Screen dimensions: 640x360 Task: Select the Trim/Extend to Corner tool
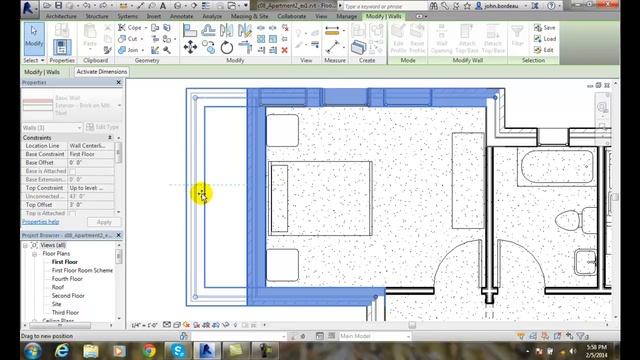[245, 47]
